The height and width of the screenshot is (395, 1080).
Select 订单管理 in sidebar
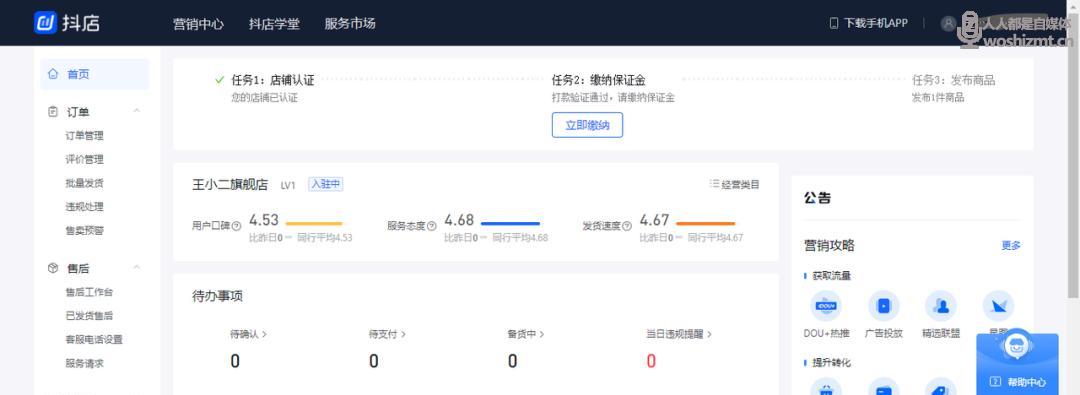[85, 136]
